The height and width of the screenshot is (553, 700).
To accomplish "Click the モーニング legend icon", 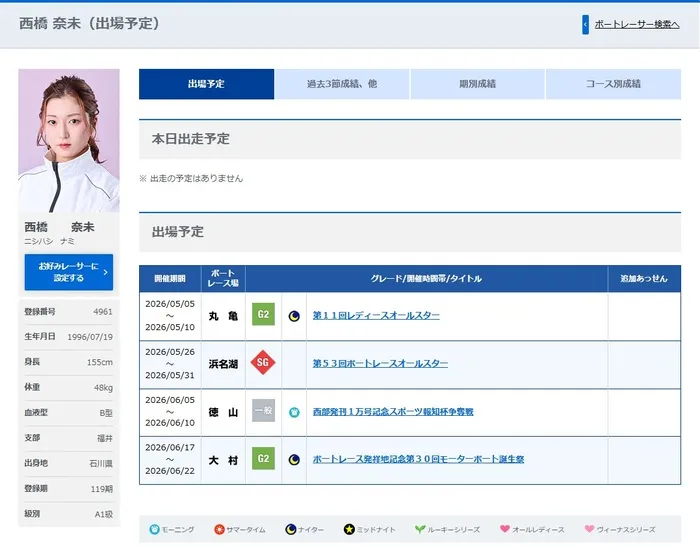I will (x=154, y=529).
